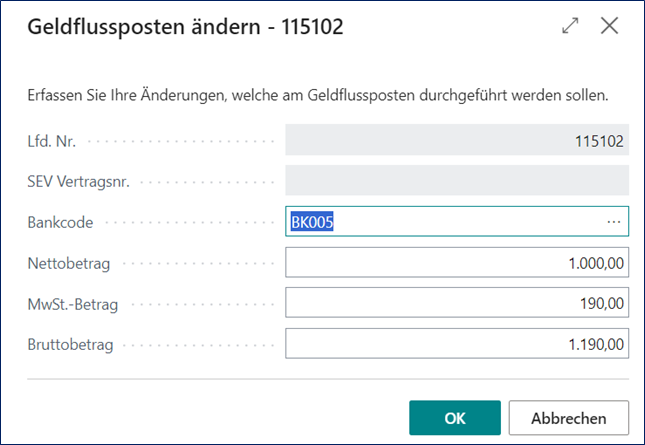Expand the dialog to full screen
Screen dimensions: 645x445
[x=571, y=27]
